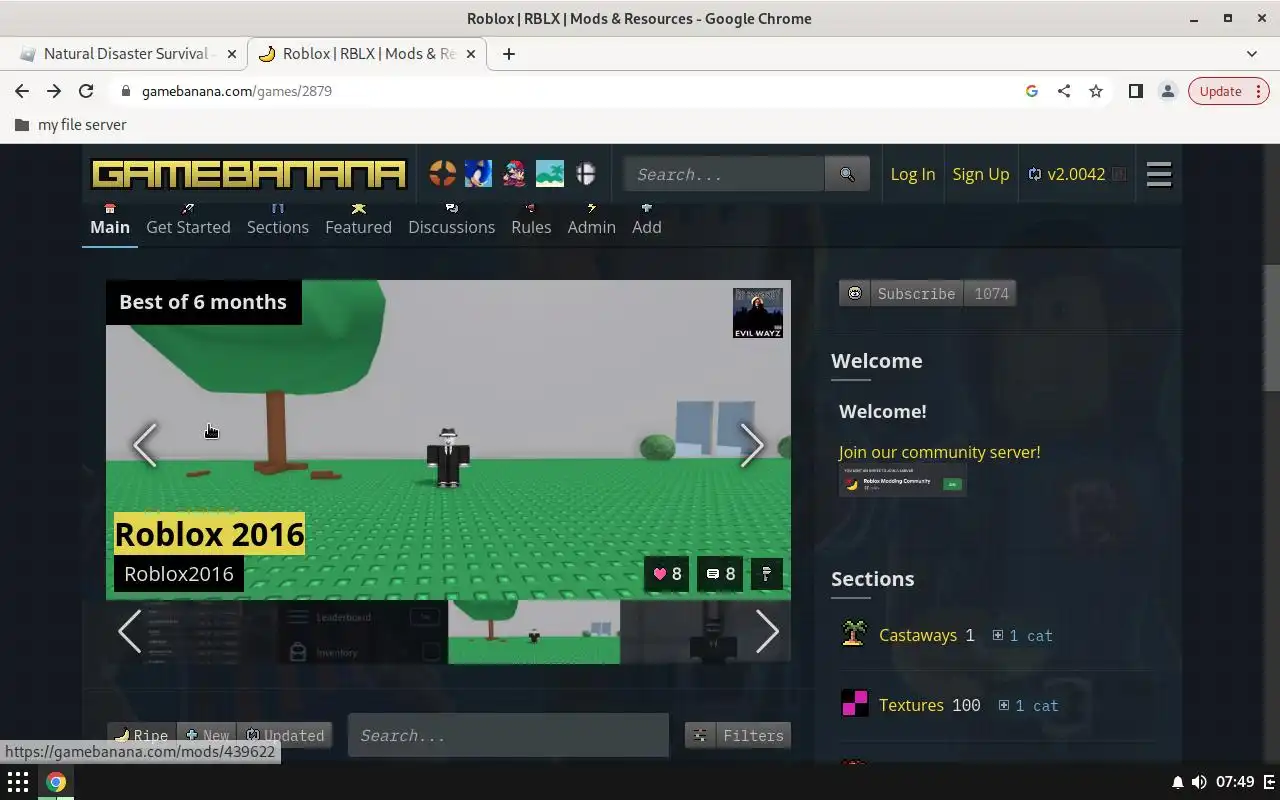Open the Super Smash Bros game icon
Viewport: 1280px width, 800px height.
(586, 174)
